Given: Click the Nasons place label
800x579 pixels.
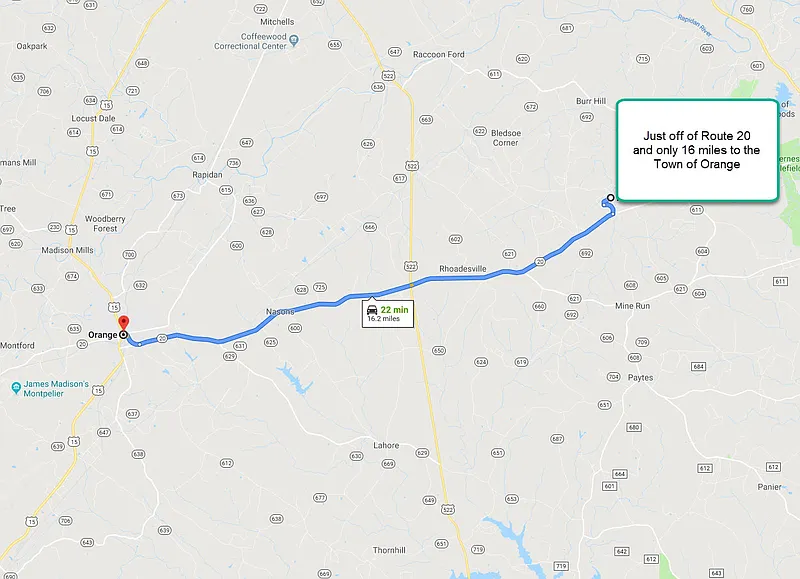Looking at the screenshot, I should (x=280, y=312).
